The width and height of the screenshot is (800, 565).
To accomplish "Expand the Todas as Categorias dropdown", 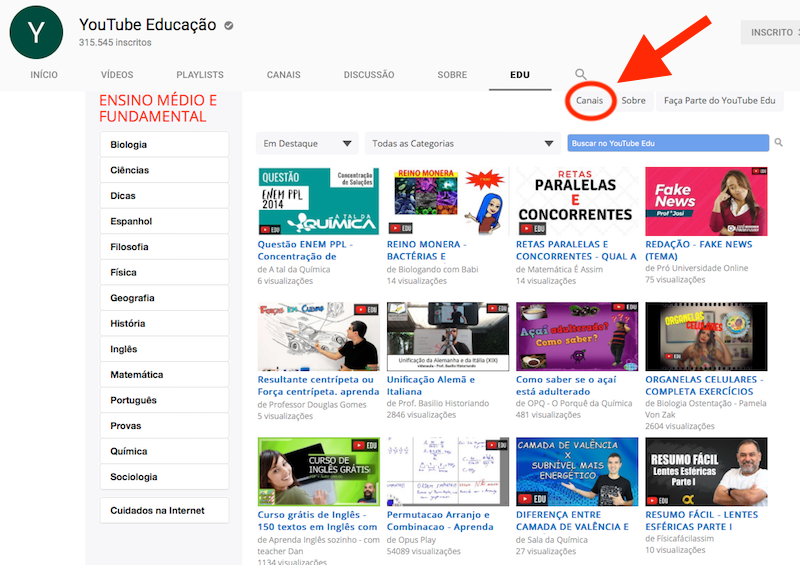I will (461, 144).
